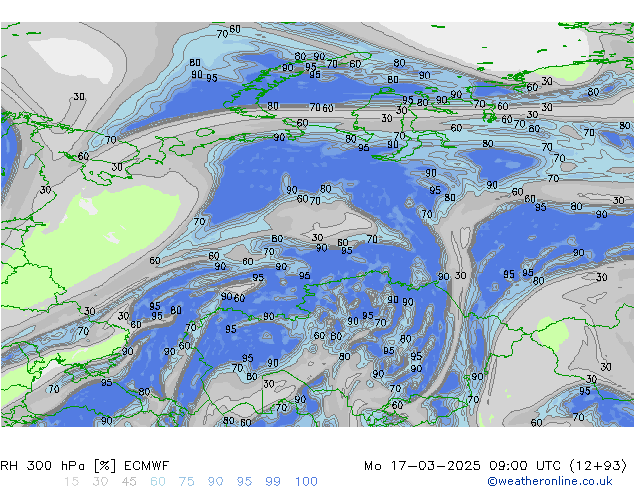
Task: Select the 'RH 300 hPa [%] ECMWF' title
Action: (x=85, y=466)
